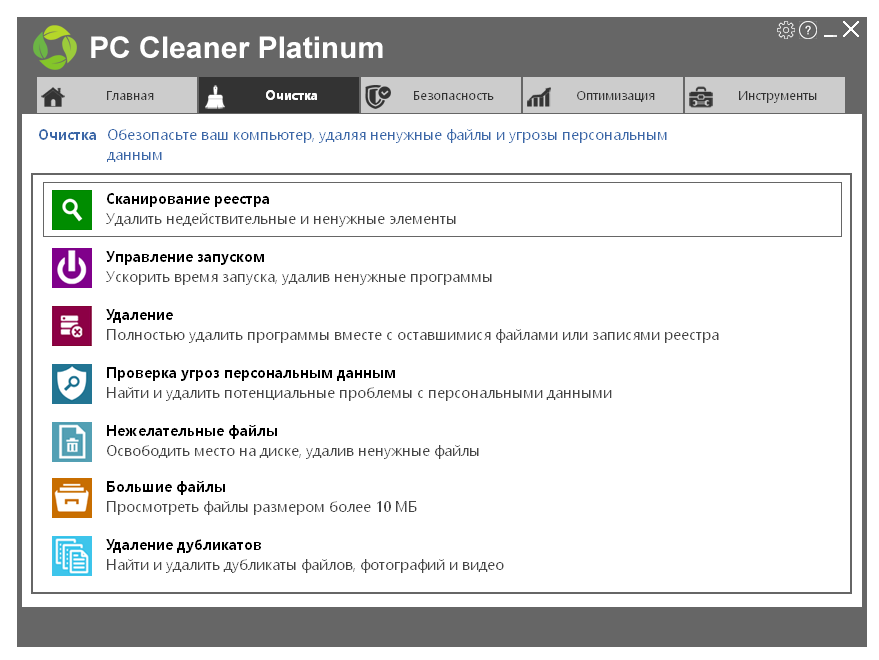This screenshot has width=879, height=660.
Task: Click the blue 'Очистка' section heading
Action: pyautogui.click(x=67, y=135)
